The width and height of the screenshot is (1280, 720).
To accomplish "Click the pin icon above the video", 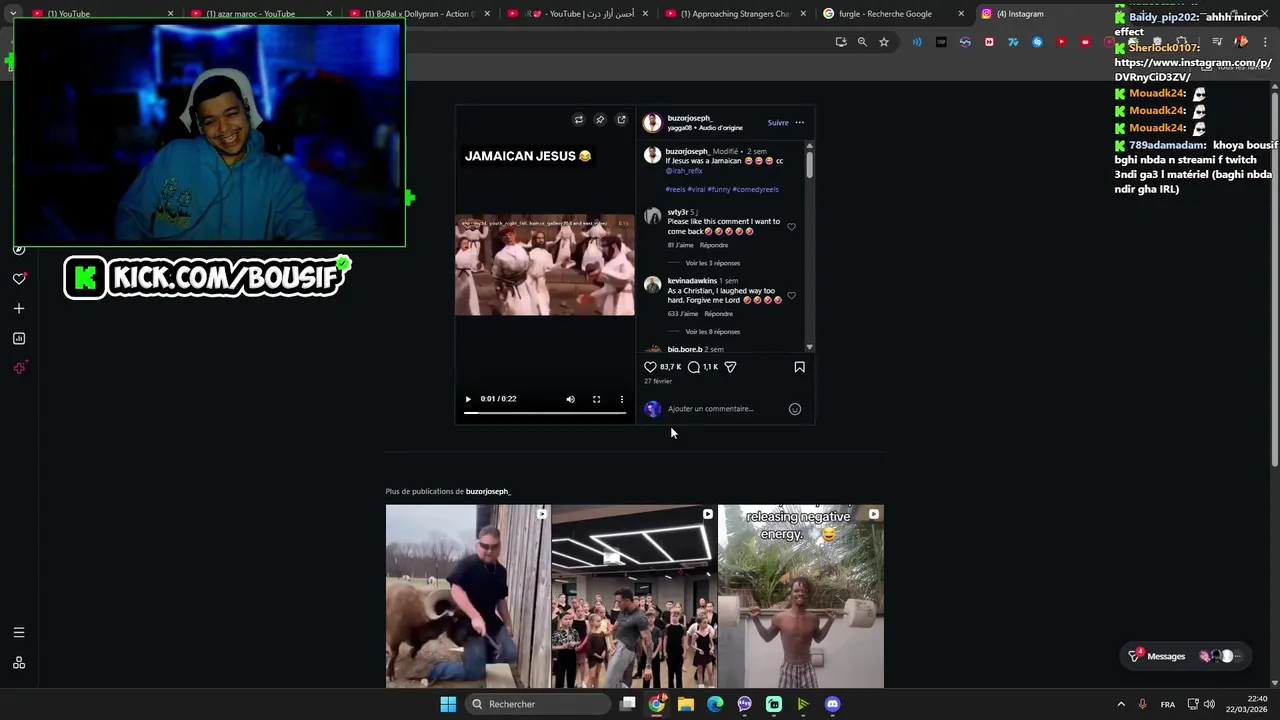I will click(600, 120).
